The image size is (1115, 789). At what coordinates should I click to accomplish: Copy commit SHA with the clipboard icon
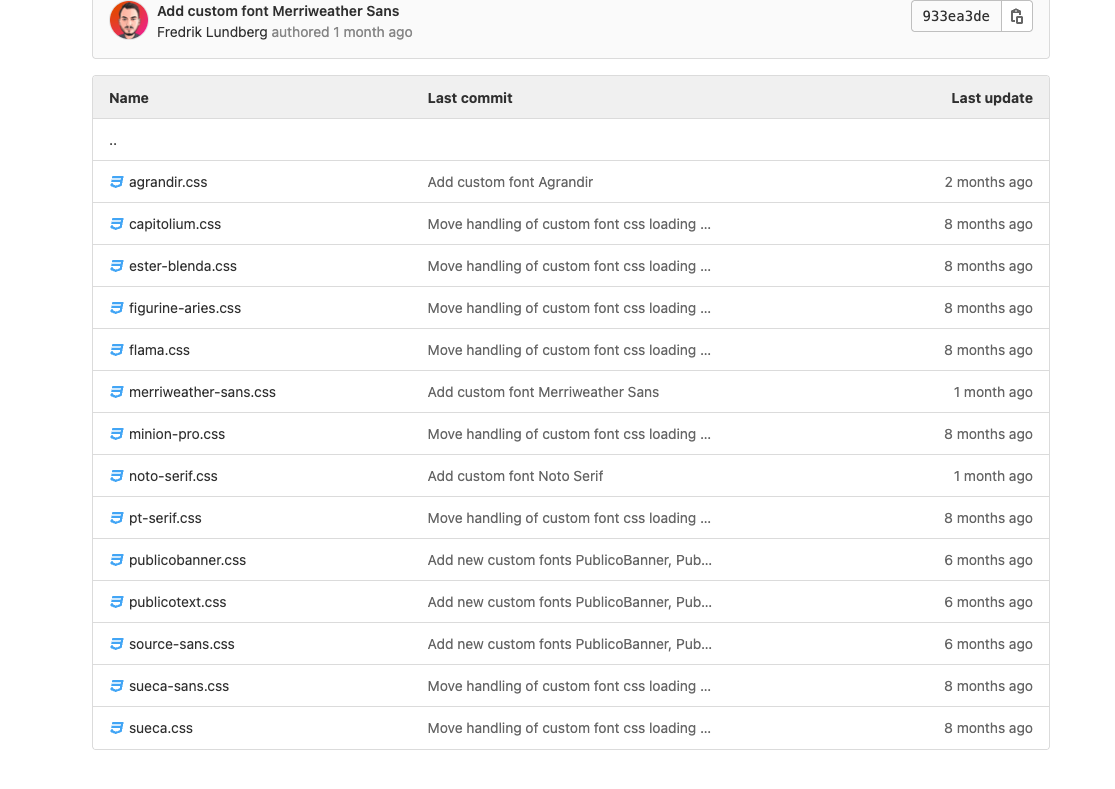tap(1017, 16)
